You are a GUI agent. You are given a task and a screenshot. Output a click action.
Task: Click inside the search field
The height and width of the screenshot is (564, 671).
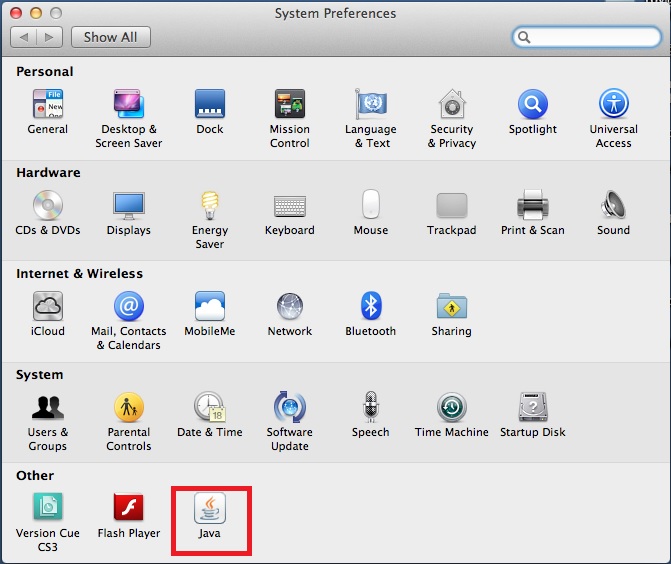pos(587,37)
